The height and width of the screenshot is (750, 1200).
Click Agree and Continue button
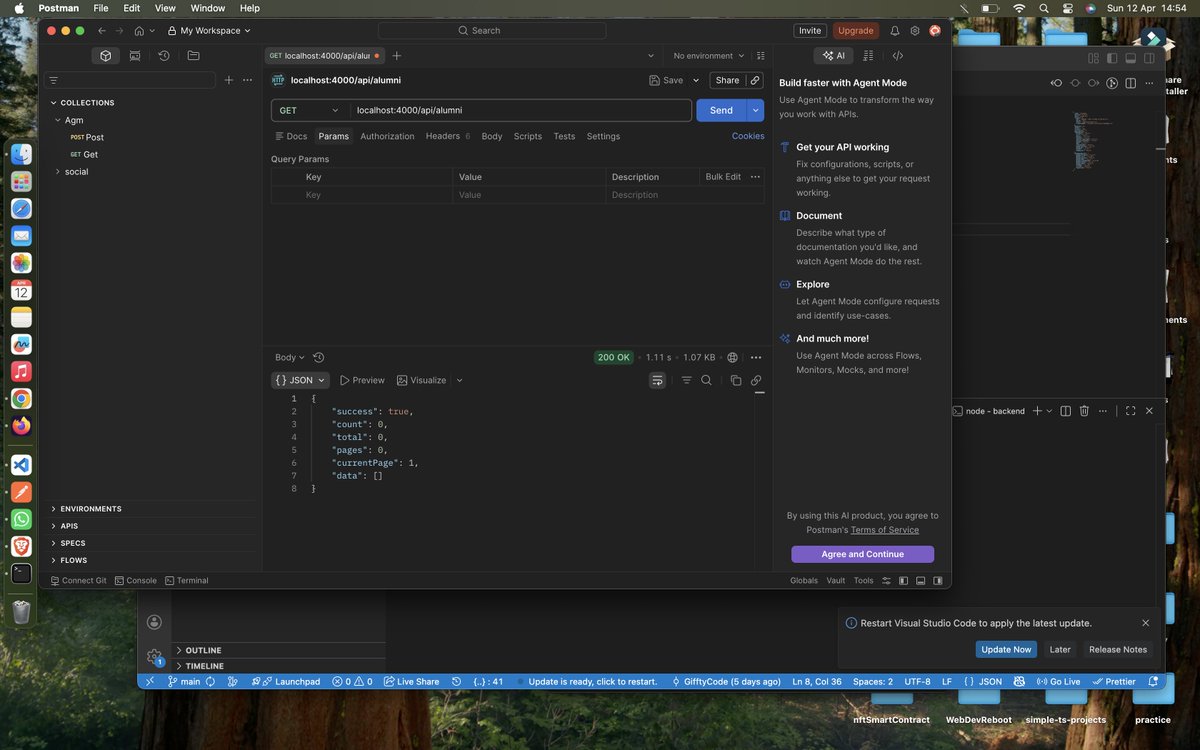862,554
